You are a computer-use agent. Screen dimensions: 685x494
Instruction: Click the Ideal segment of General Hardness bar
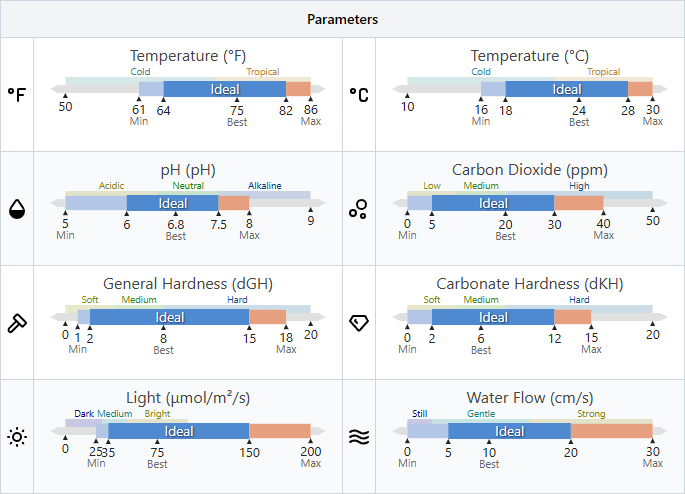click(169, 317)
